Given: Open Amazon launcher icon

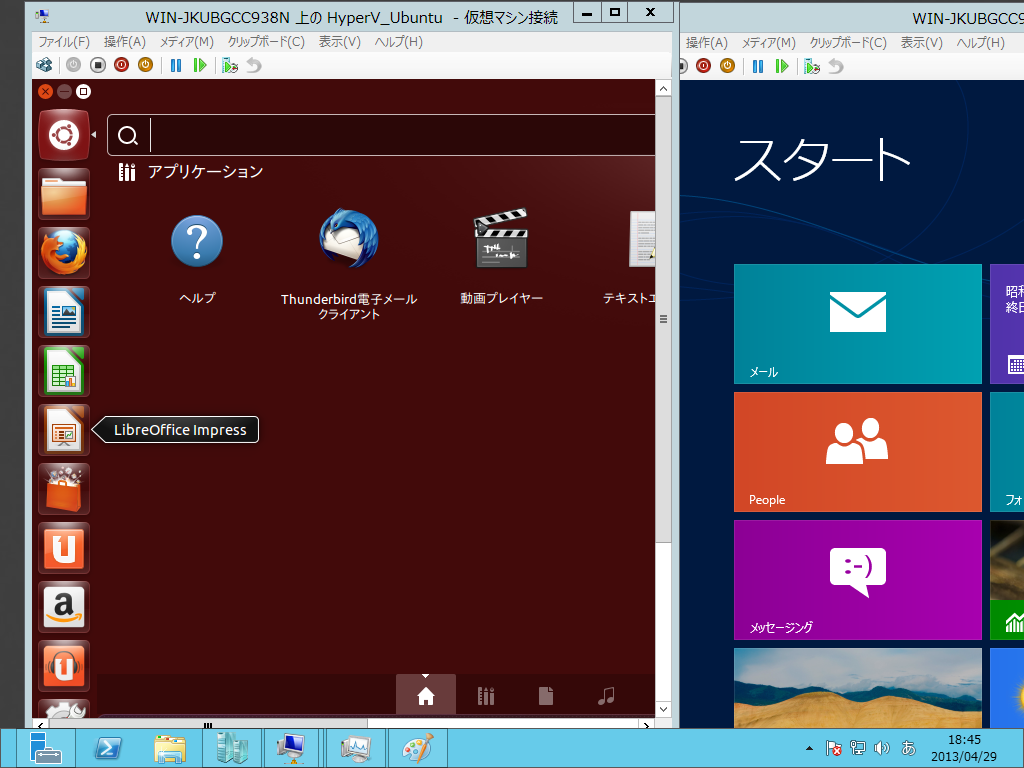Looking at the screenshot, I should 64,607.
